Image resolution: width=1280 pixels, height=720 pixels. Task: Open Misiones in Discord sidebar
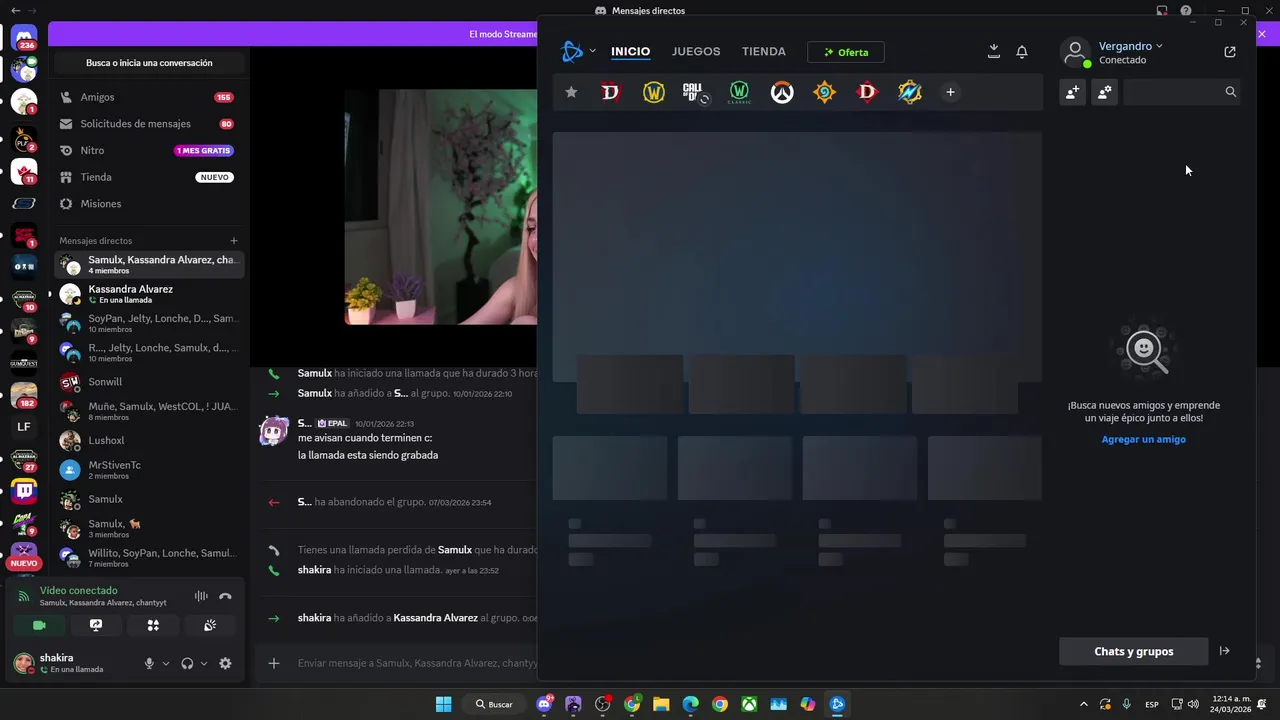[148, 203]
